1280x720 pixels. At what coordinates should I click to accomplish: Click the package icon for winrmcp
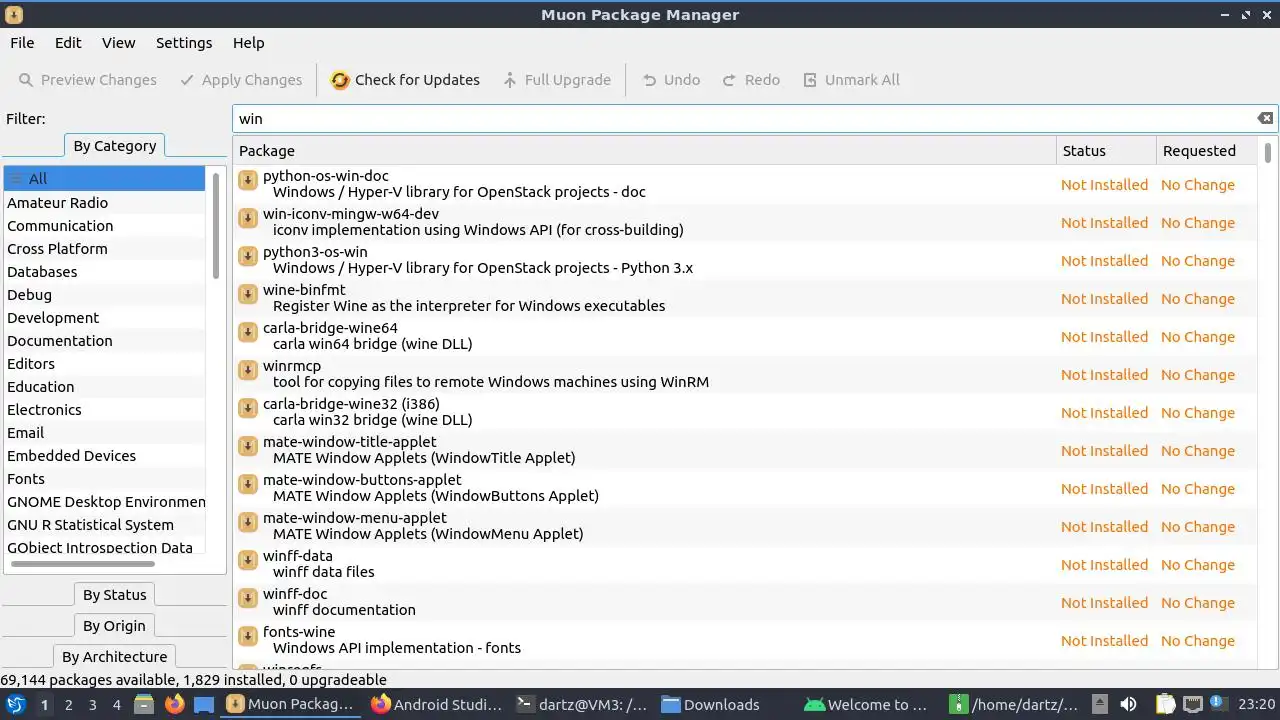coord(248,370)
